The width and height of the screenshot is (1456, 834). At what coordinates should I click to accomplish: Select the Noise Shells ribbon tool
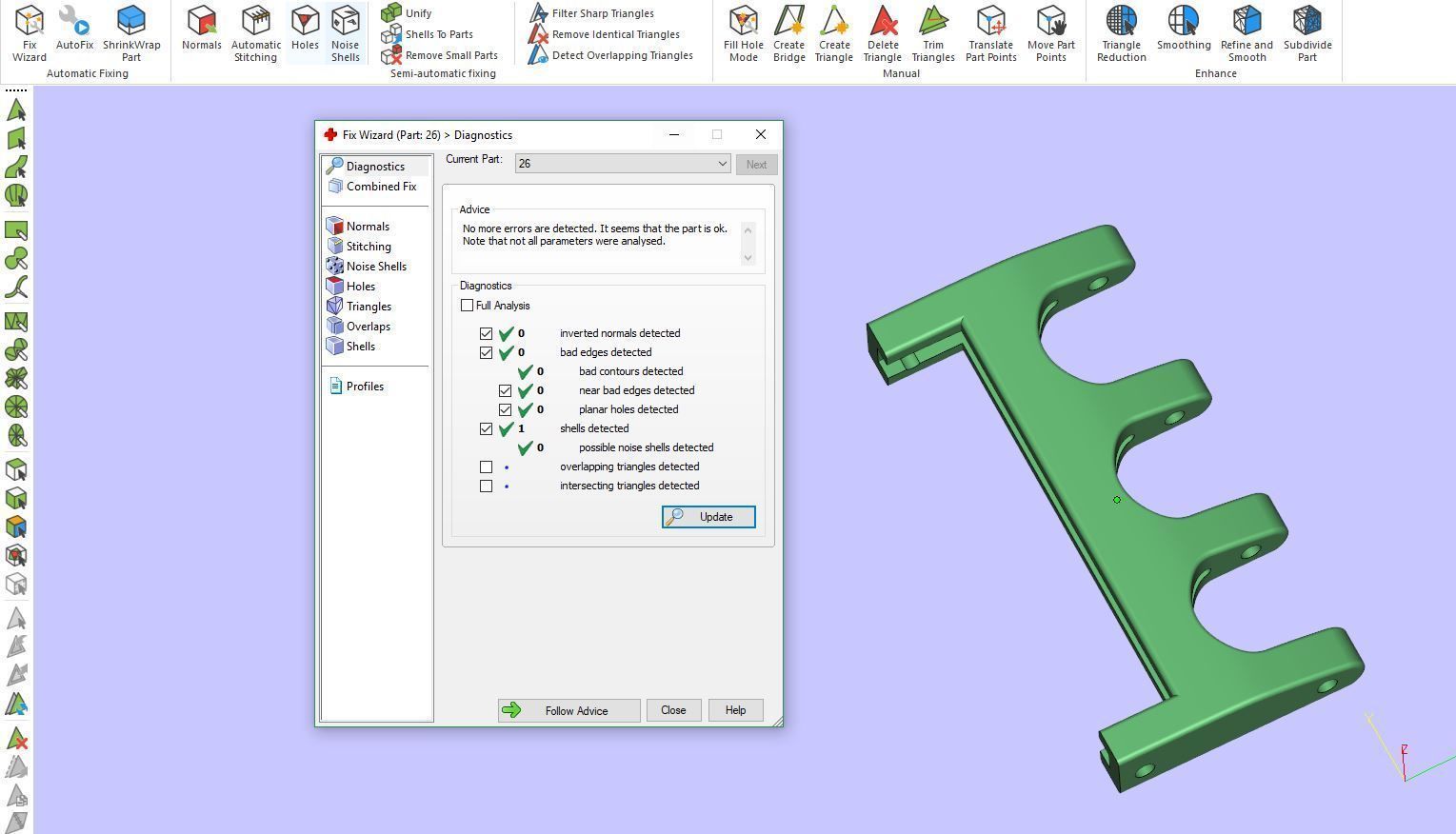coord(346,33)
